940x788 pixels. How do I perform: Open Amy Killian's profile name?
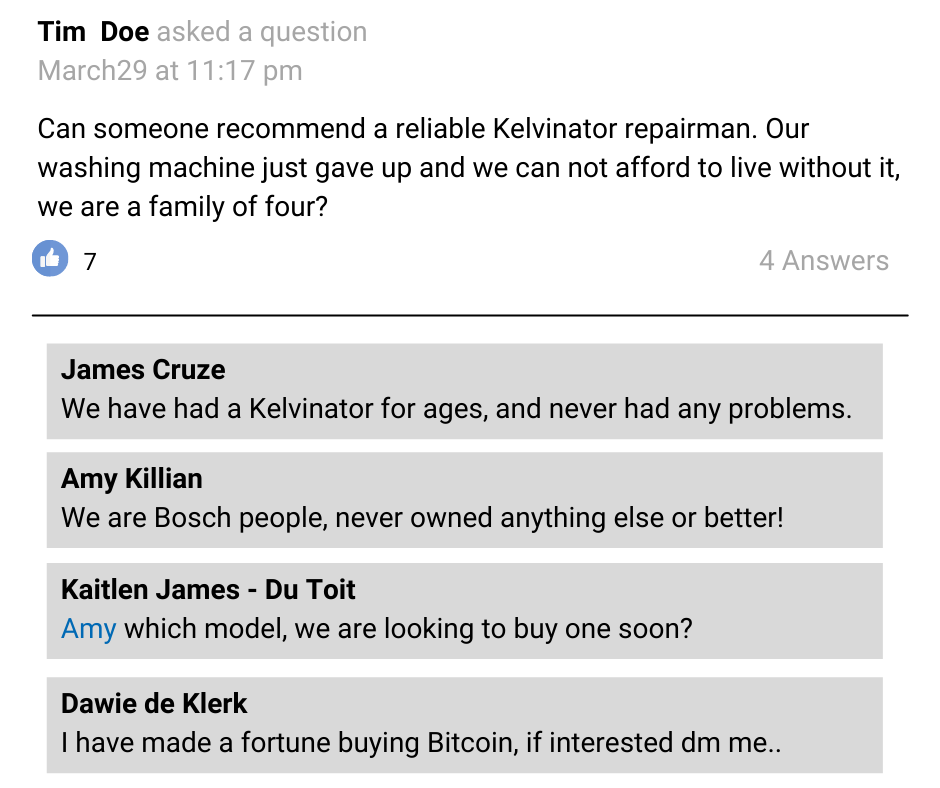132,479
